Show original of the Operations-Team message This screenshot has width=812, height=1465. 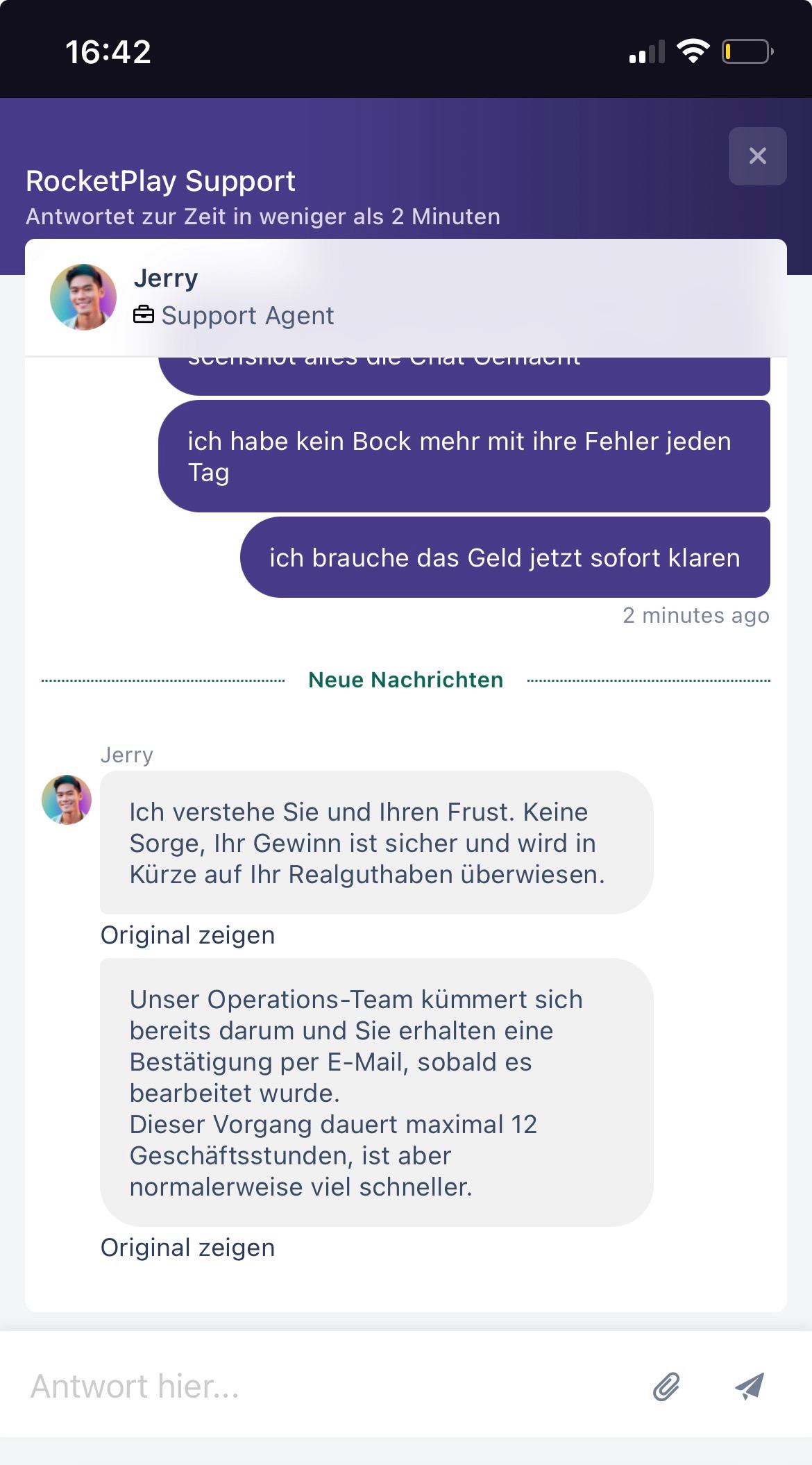pos(187,1248)
